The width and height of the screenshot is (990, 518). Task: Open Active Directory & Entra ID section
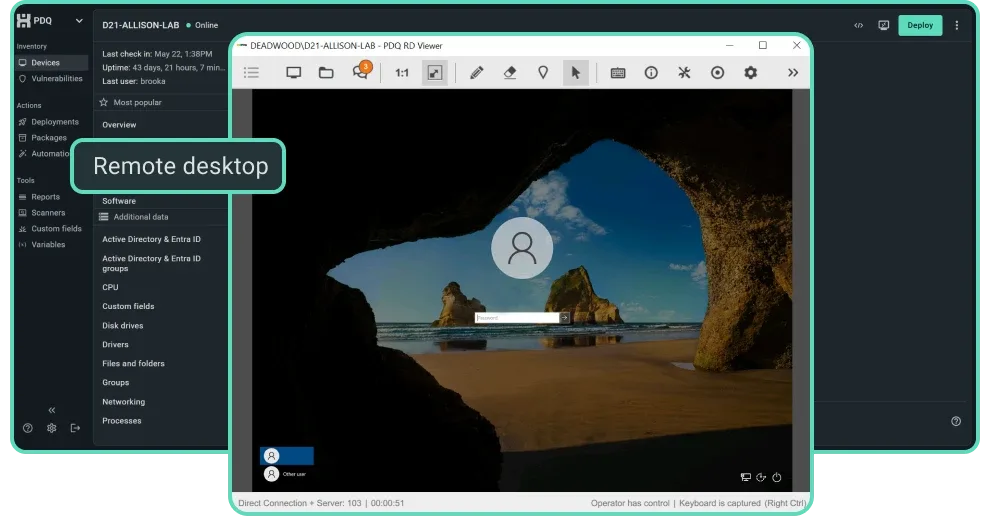[x=152, y=239]
